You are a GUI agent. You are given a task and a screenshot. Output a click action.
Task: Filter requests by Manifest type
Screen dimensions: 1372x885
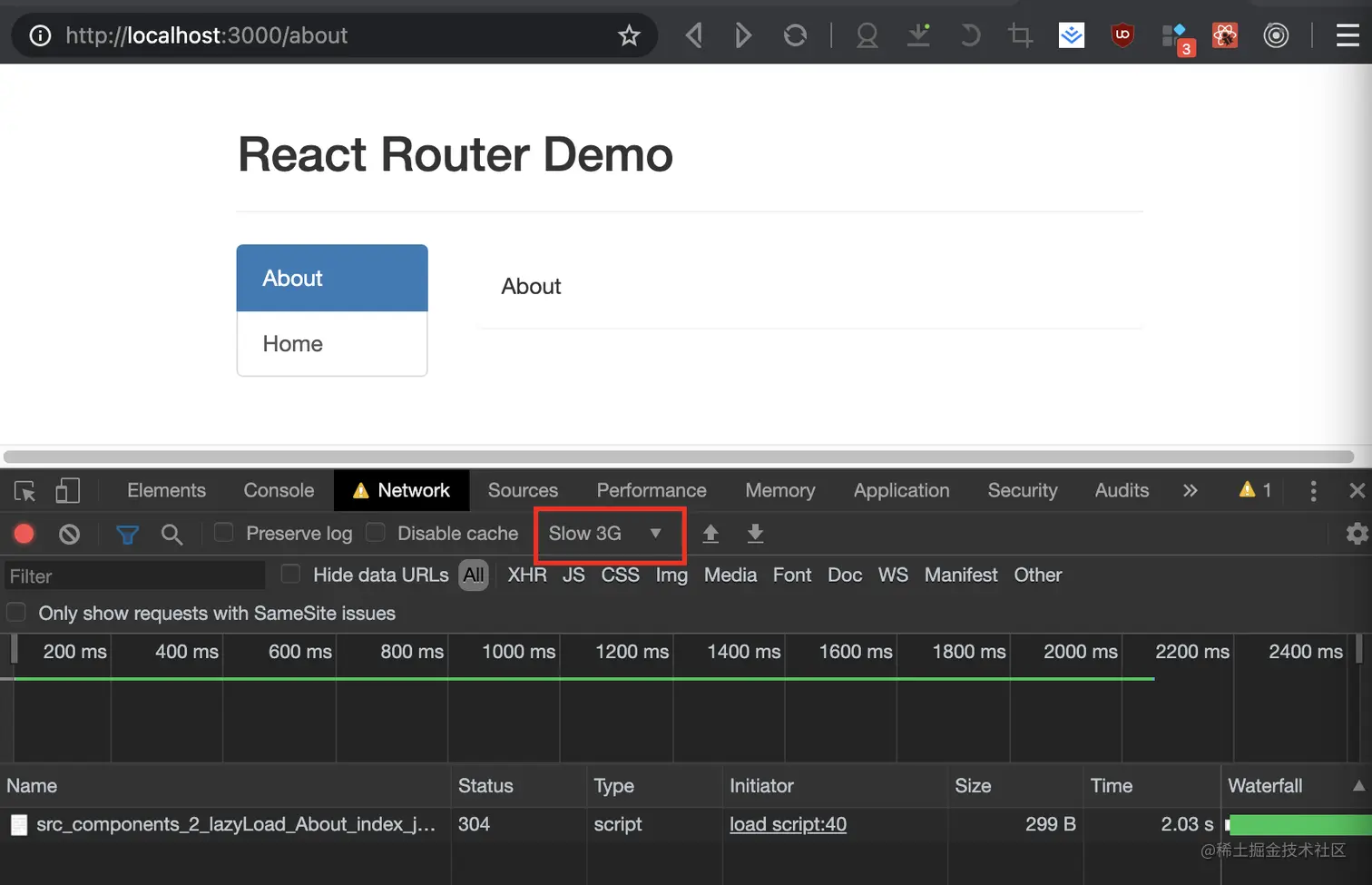[x=961, y=575]
